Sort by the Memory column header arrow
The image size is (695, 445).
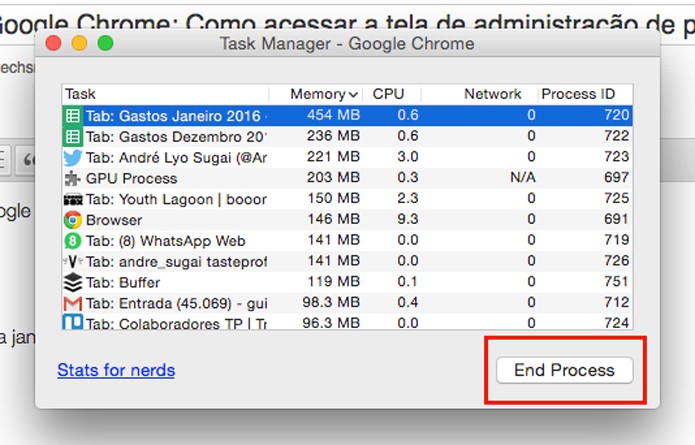tap(353, 94)
